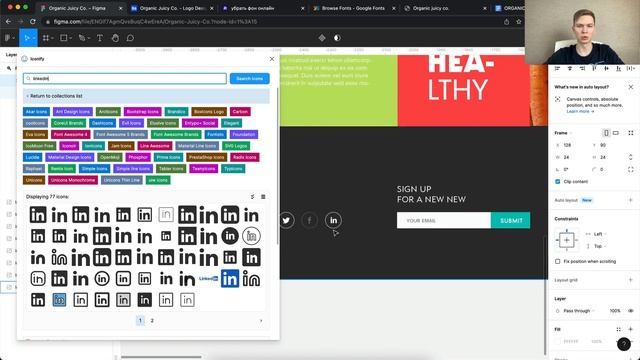The height and width of the screenshot is (360, 640).
Task: Click the Create component diamond icon
Action: coord(322,38)
